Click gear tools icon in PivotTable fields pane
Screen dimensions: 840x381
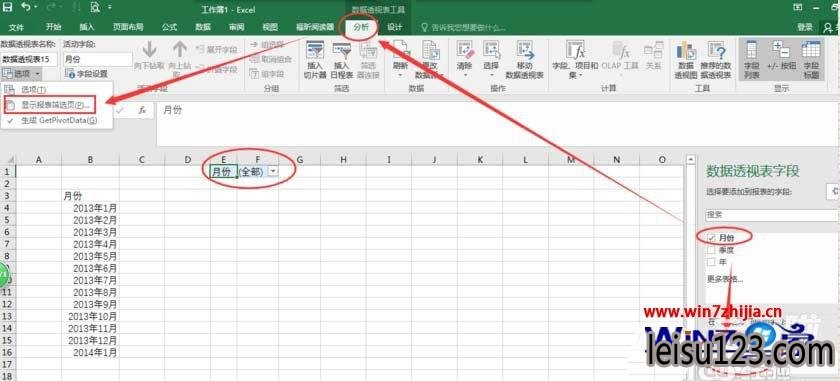click(835, 191)
